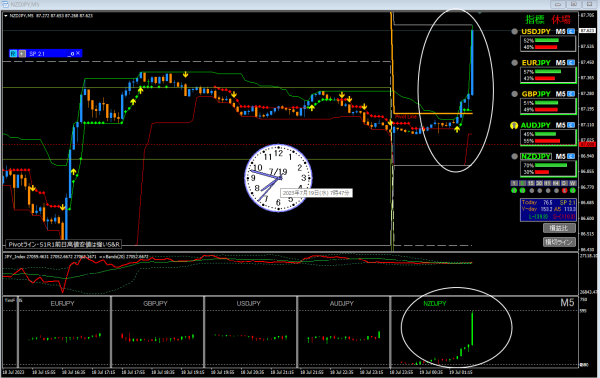Toggle the grey dot beside GBPJPY
The height and width of the screenshot is (378, 600).
(514, 94)
